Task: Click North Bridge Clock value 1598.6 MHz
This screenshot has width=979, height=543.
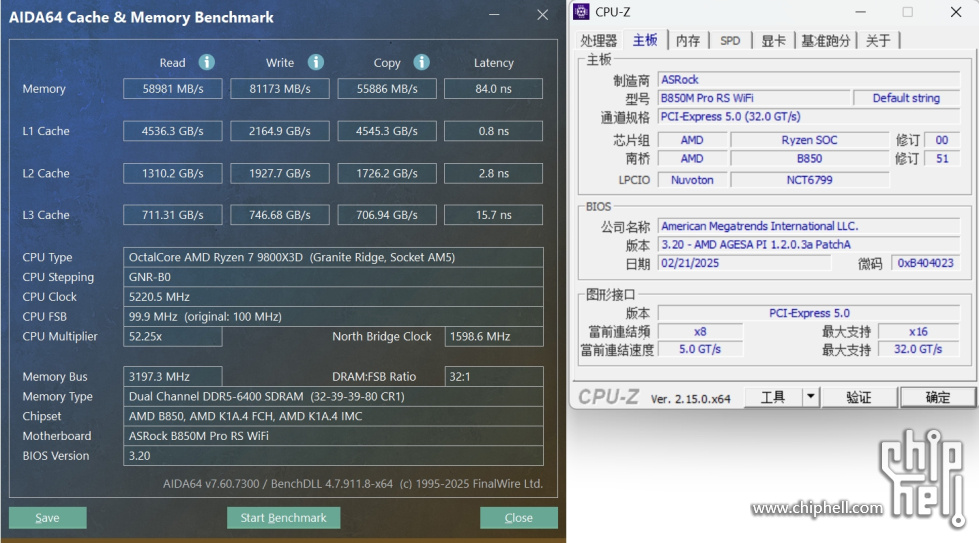Action: (x=494, y=336)
